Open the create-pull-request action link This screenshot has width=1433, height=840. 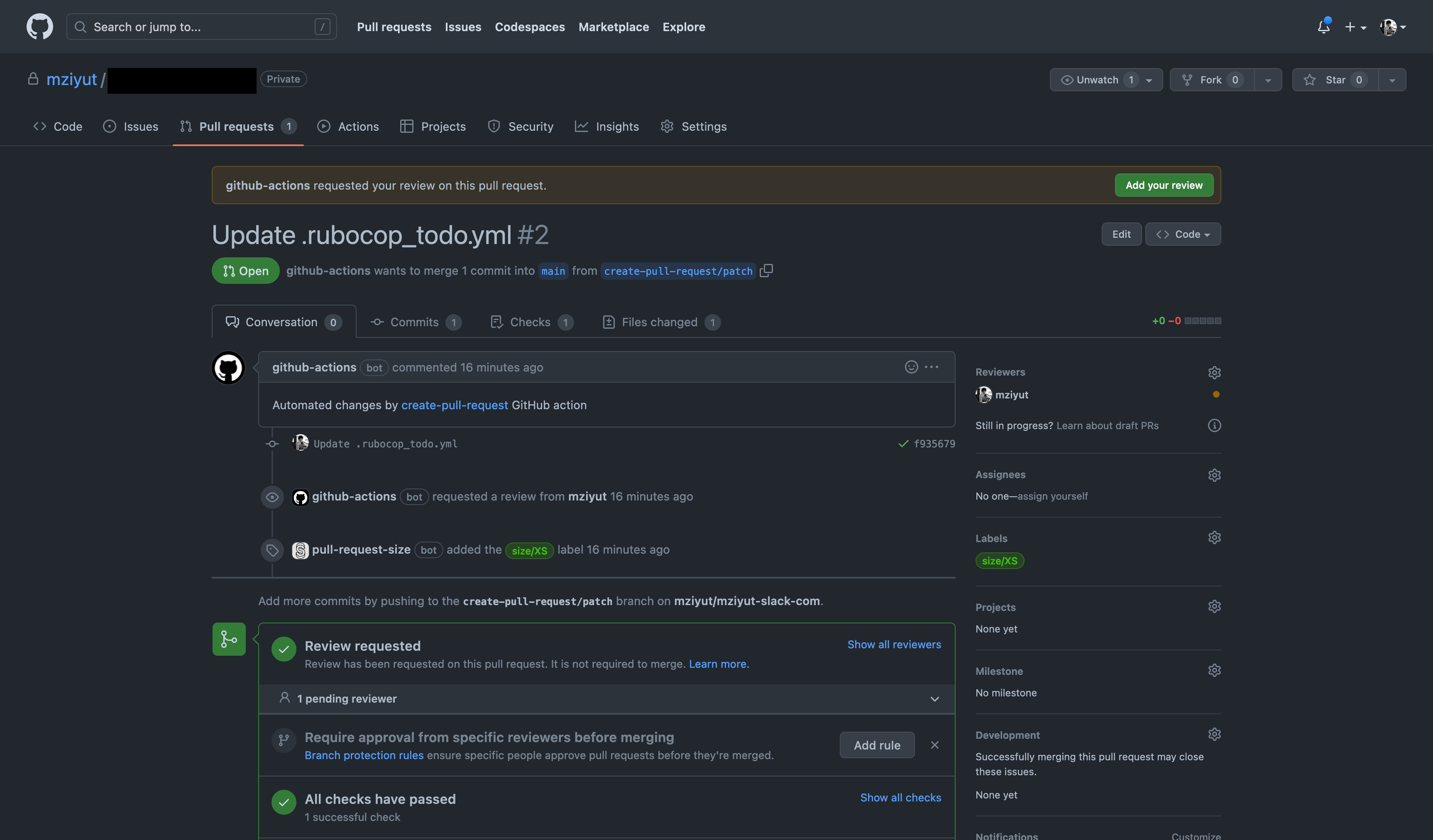(x=455, y=405)
